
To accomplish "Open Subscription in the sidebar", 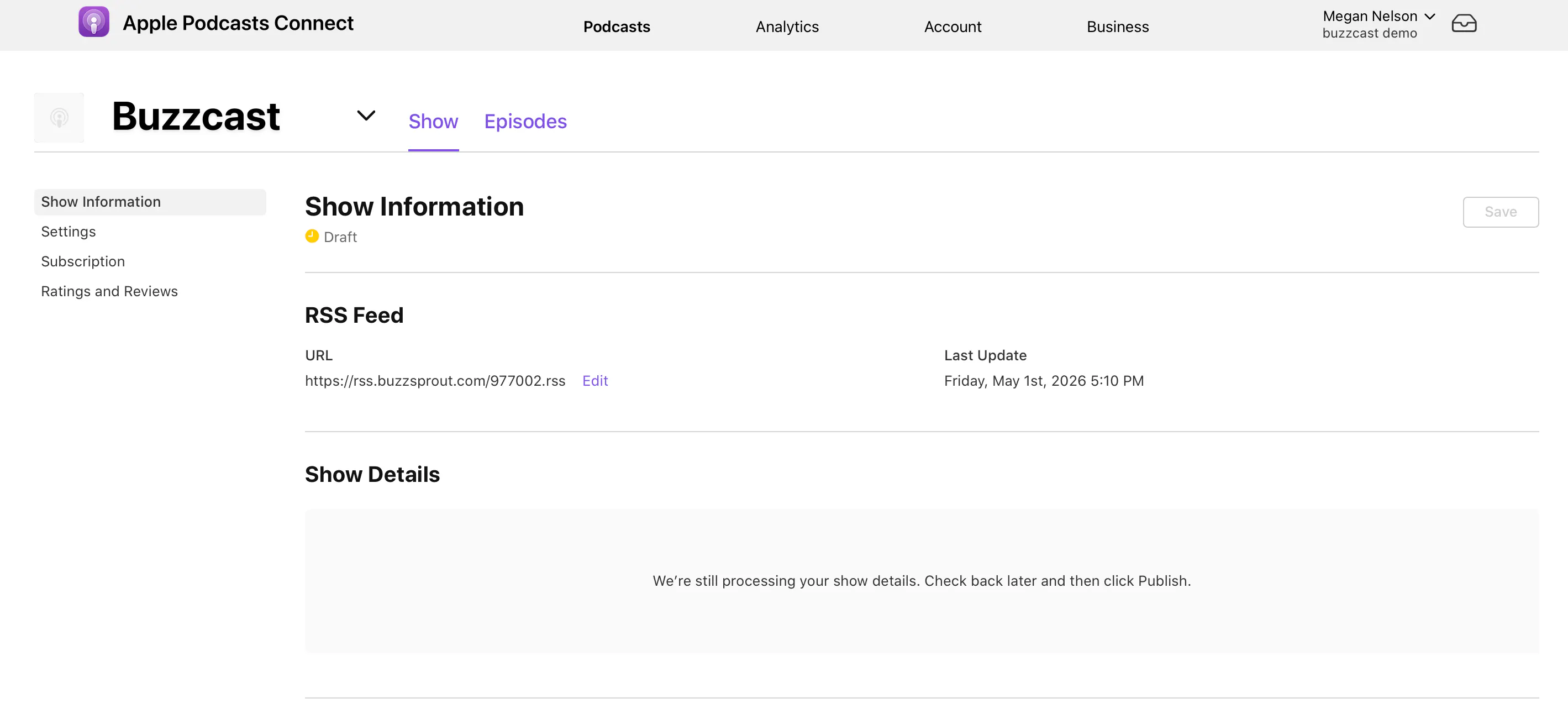I will (x=83, y=261).
